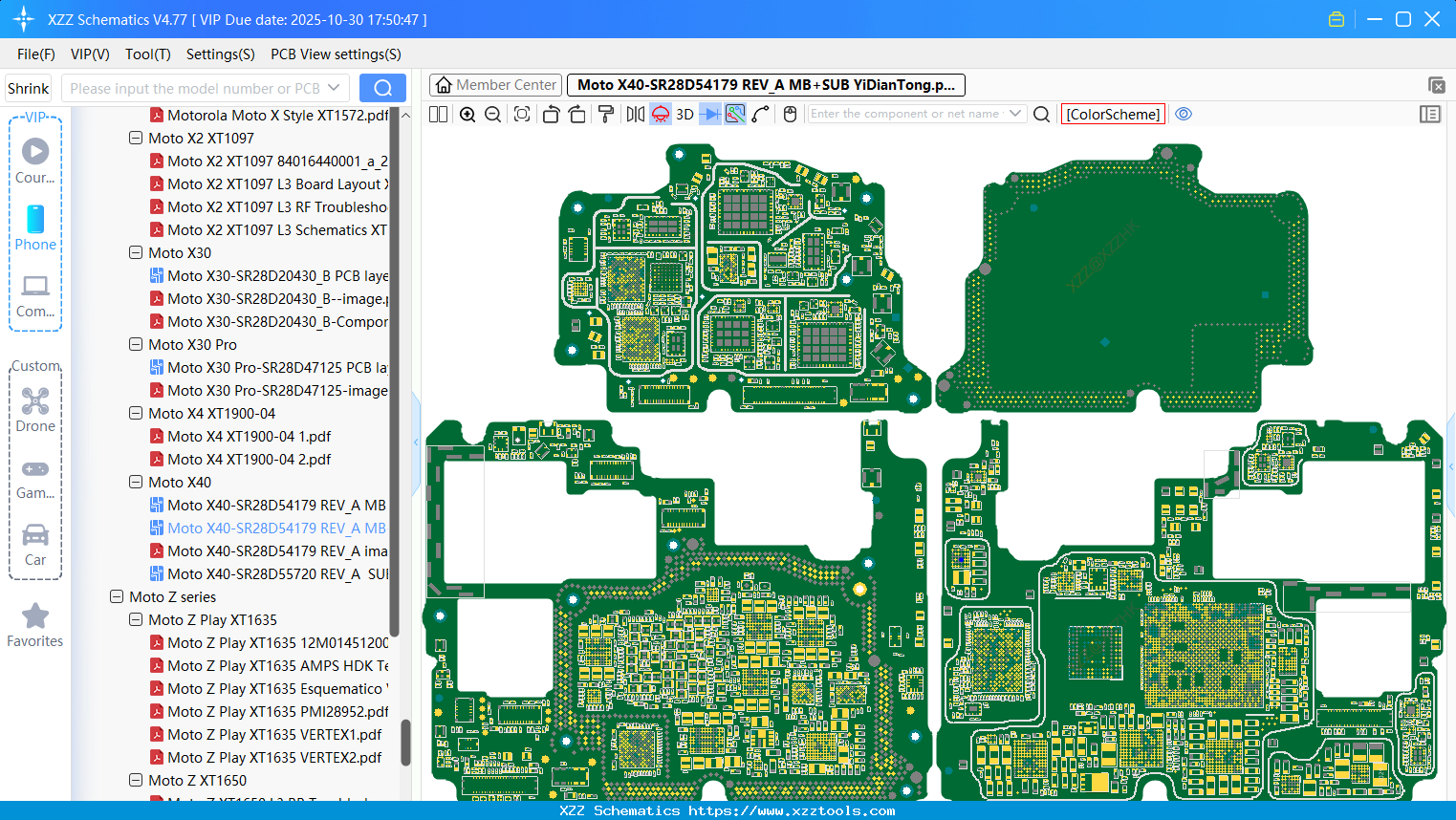Collapse the Moto Z XT1650 folder
The height and width of the screenshot is (820, 1456).
pyautogui.click(x=136, y=780)
